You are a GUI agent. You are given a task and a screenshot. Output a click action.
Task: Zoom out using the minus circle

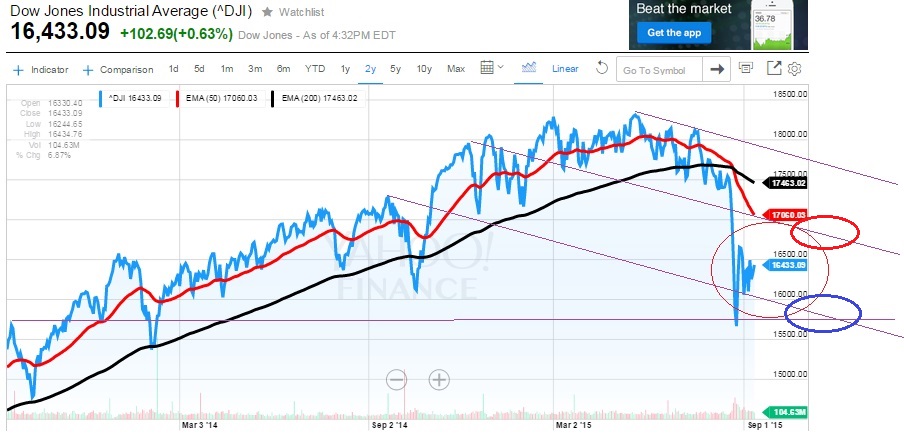tap(396, 379)
